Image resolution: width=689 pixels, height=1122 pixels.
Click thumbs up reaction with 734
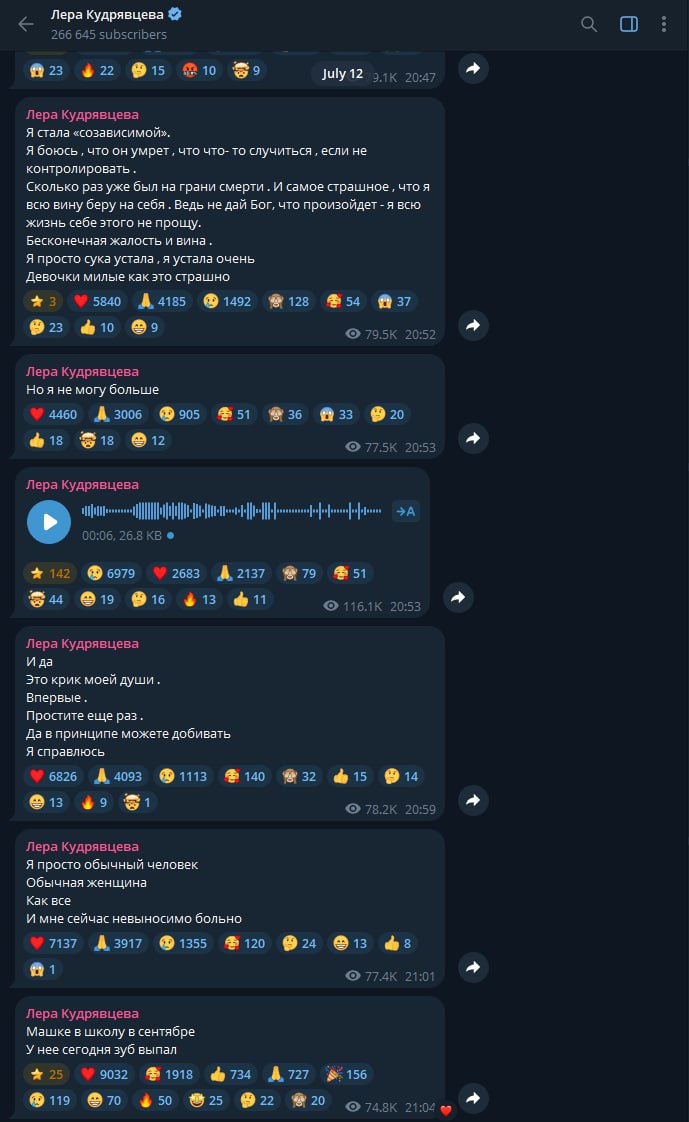[x=230, y=1074]
